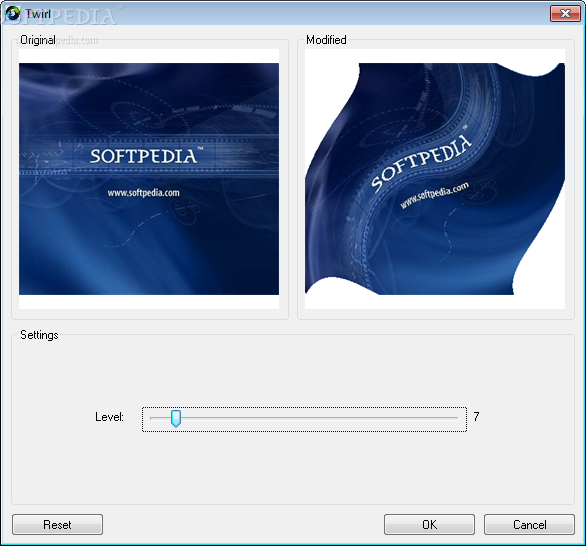Image resolution: width=586 pixels, height=546 pixels.
Task: Click the Original preview image
Action: tap(149, 179)
